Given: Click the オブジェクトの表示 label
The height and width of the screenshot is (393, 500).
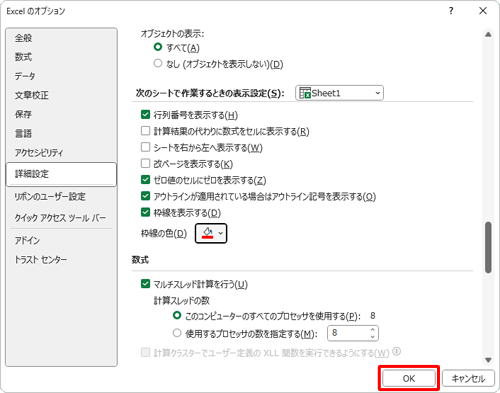Looking at the screenshot, I should (172, 34).
